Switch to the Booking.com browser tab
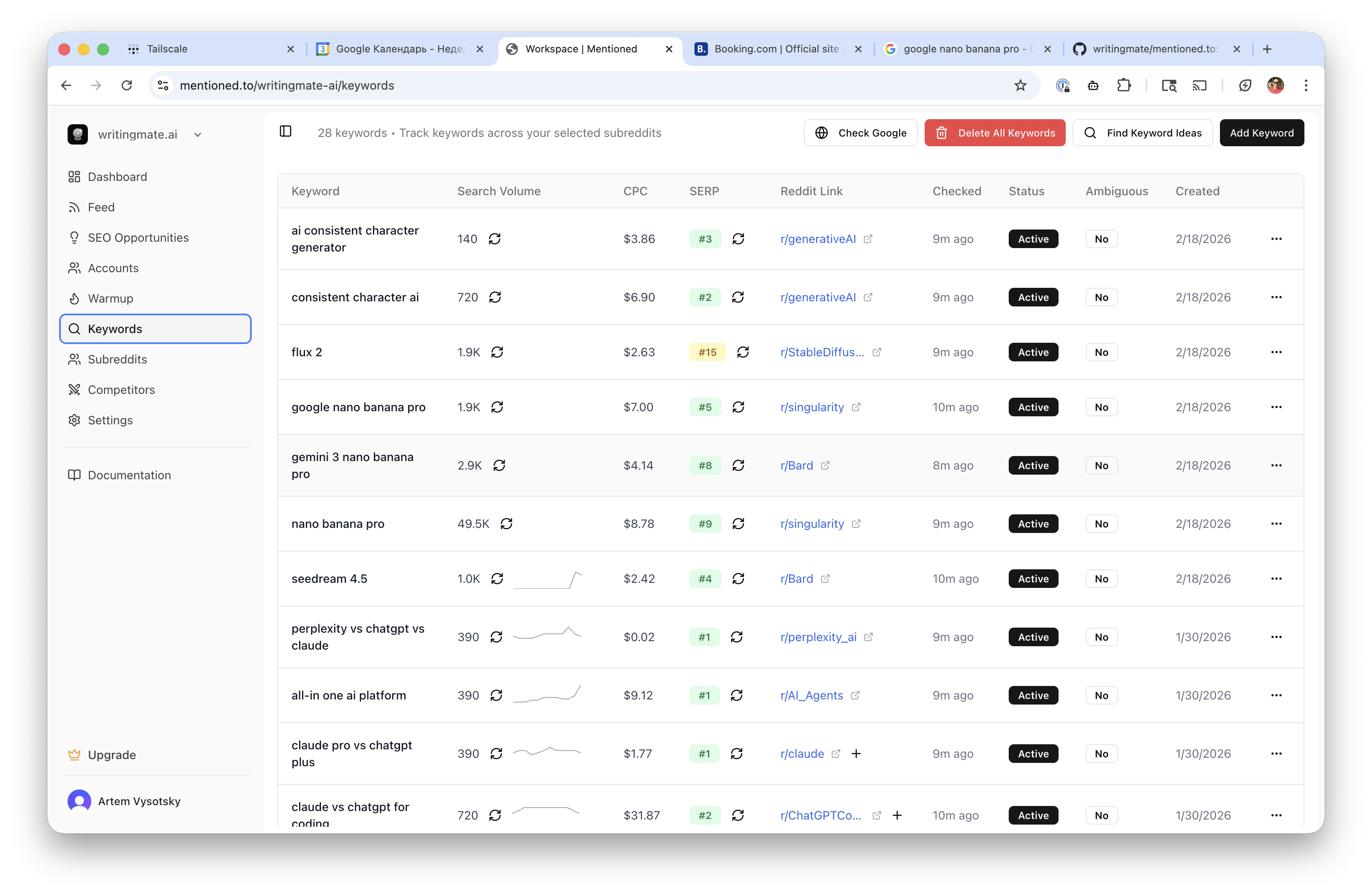This screenshot has height=896, width=1372. click(x=778, y=49)
